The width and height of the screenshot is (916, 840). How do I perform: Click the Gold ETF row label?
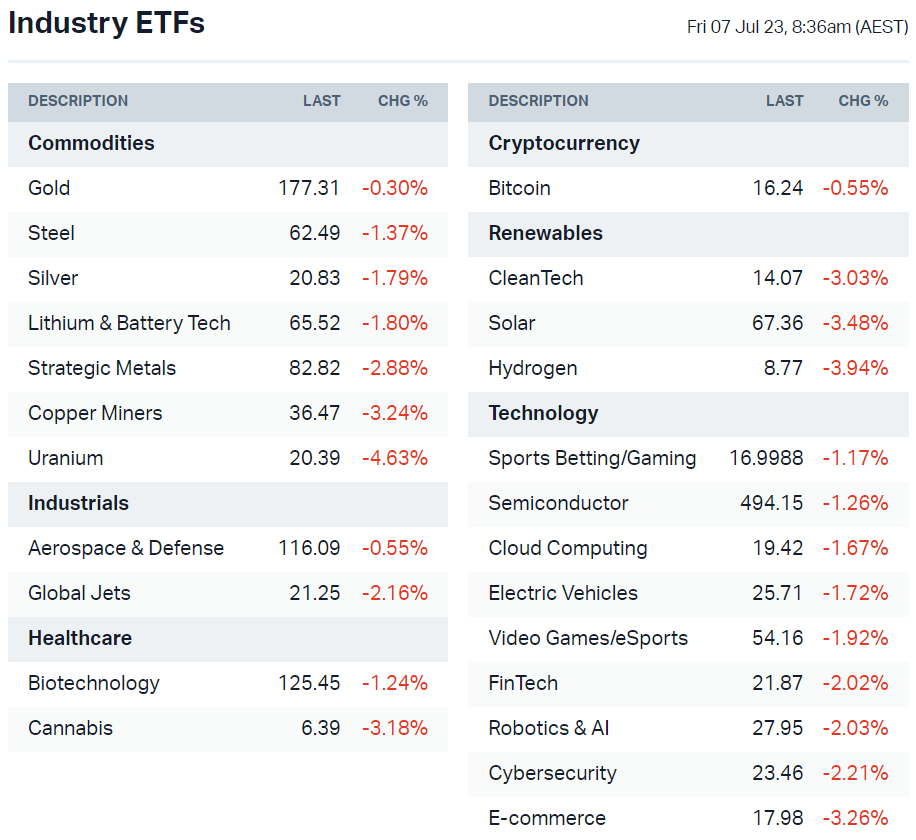click(x=49, y=188)
